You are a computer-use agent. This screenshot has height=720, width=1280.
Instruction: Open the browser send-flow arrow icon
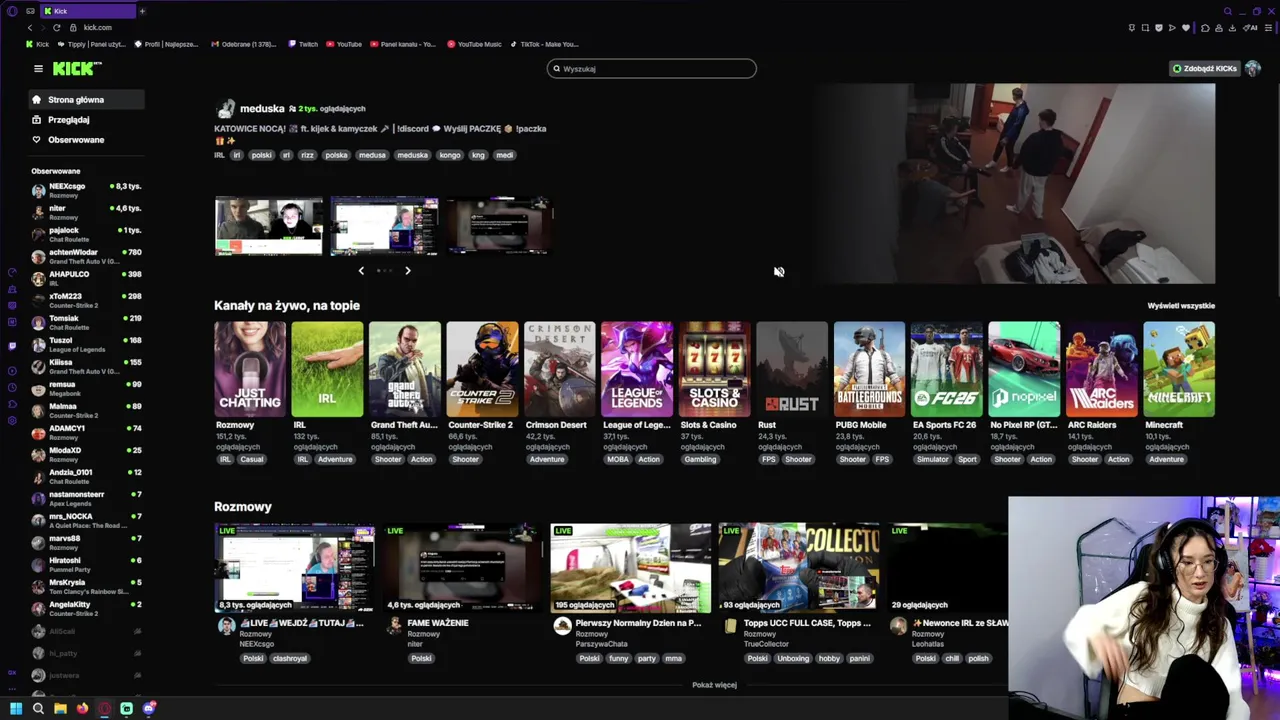[1172, 27]
